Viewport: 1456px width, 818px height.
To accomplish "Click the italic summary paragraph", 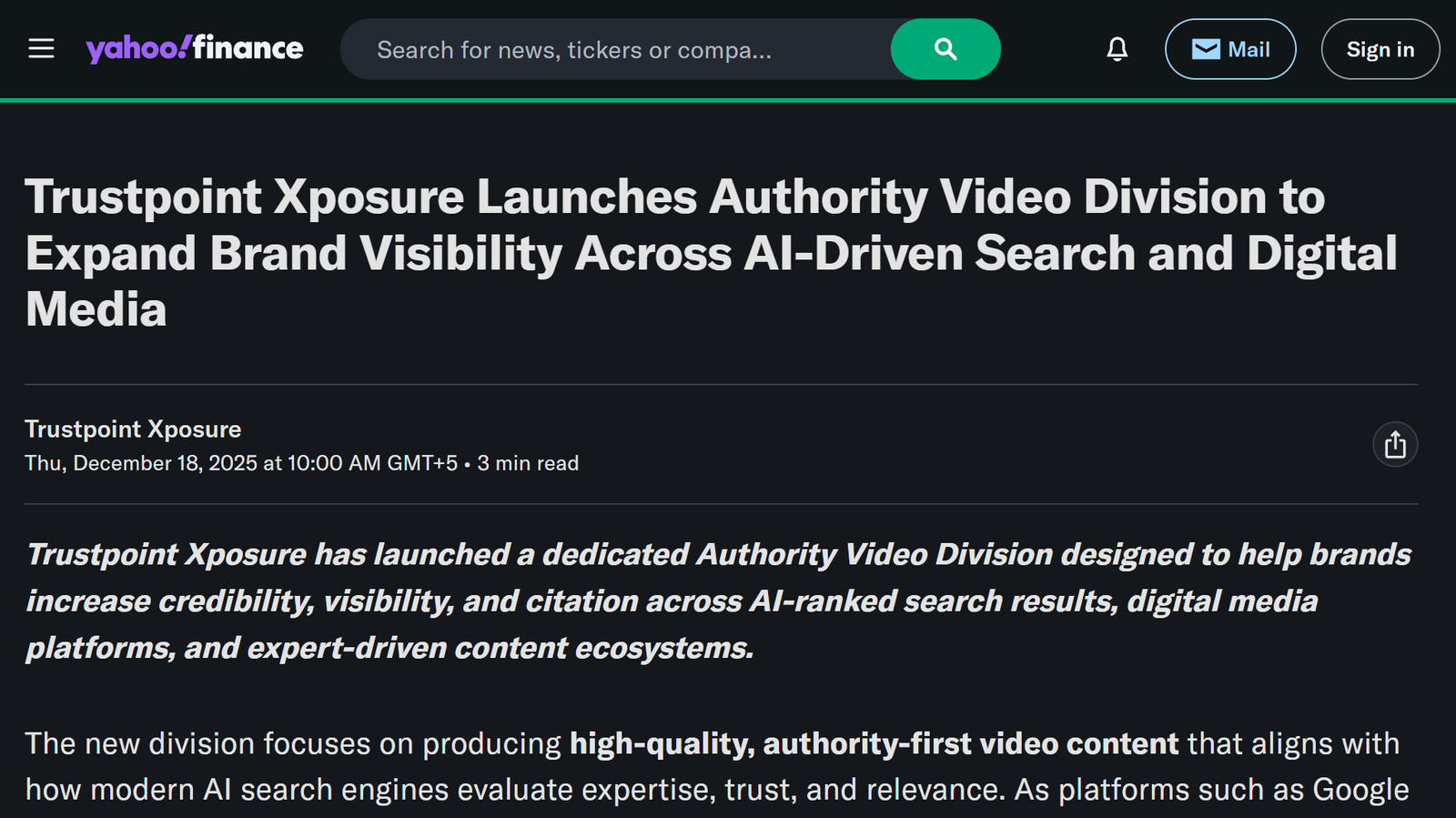I will pos(719,601).
